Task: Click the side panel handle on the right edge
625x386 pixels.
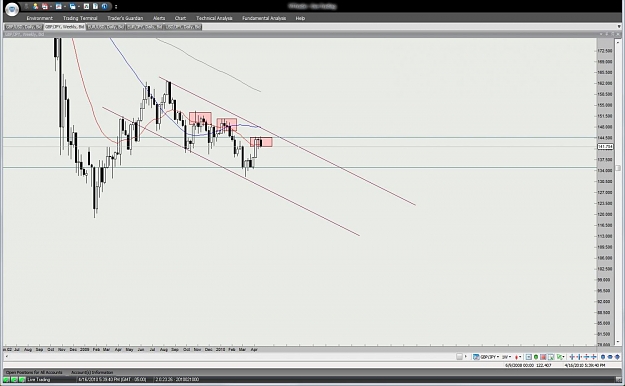Action: (x=618, y=168)
